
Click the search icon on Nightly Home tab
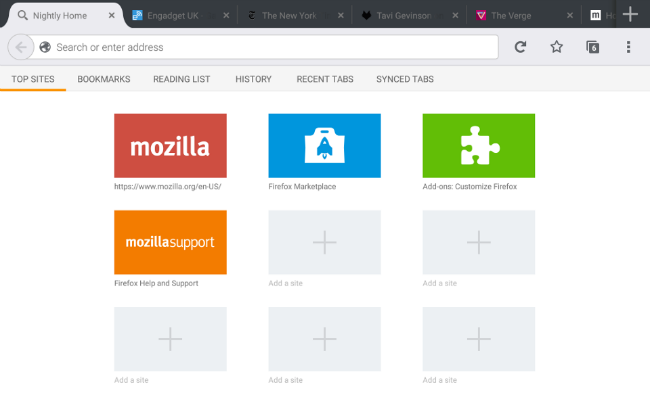click(22, 15)
